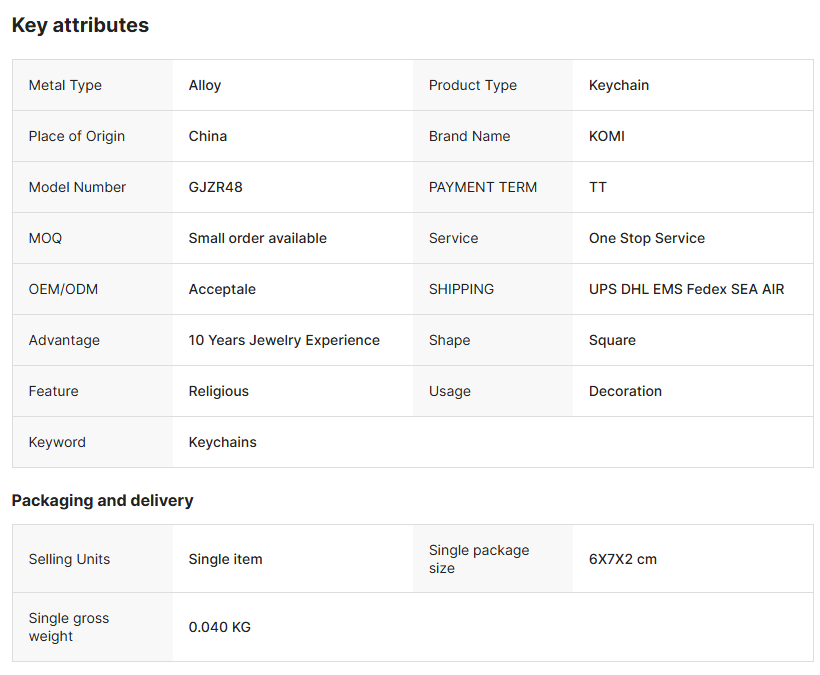This screenshot has height=675, width=820.
Task: Click the TT payment term value
Action: pyautogui.click(x=598, y=187)
